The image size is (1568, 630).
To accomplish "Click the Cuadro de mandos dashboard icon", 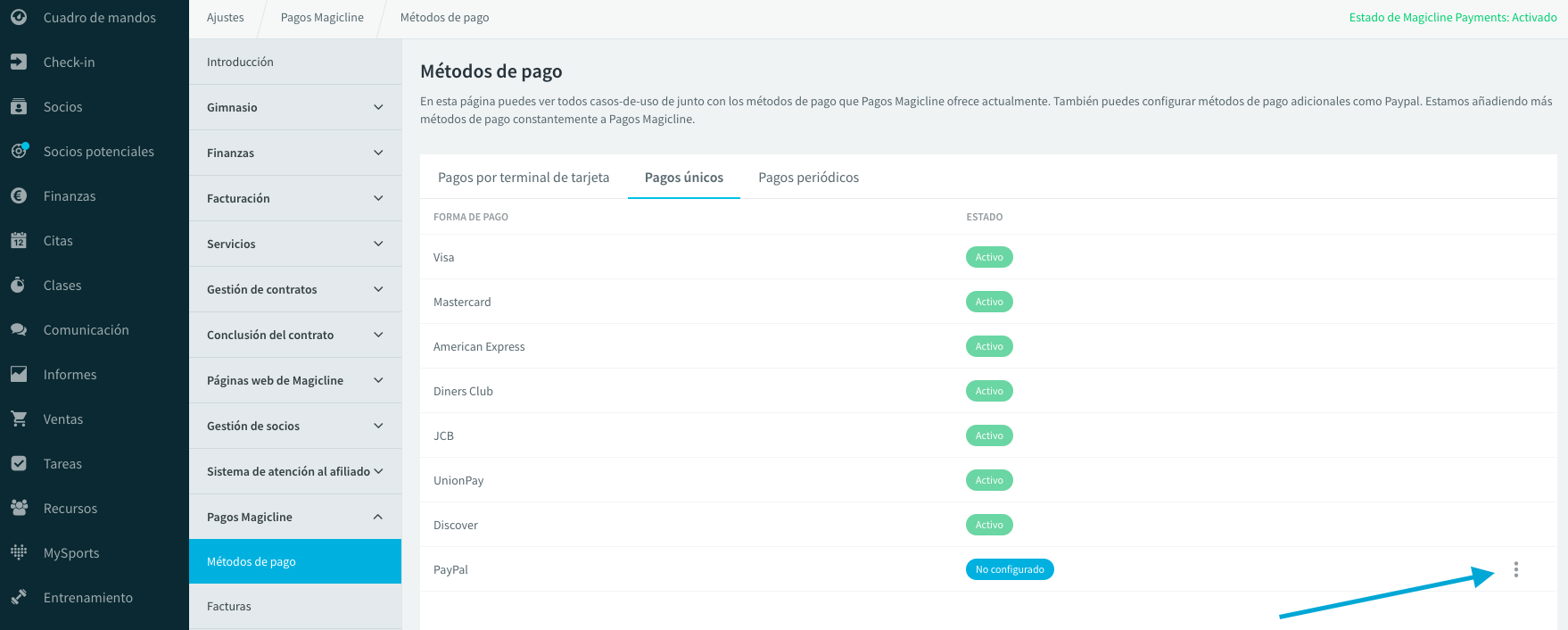I will 19,17.
